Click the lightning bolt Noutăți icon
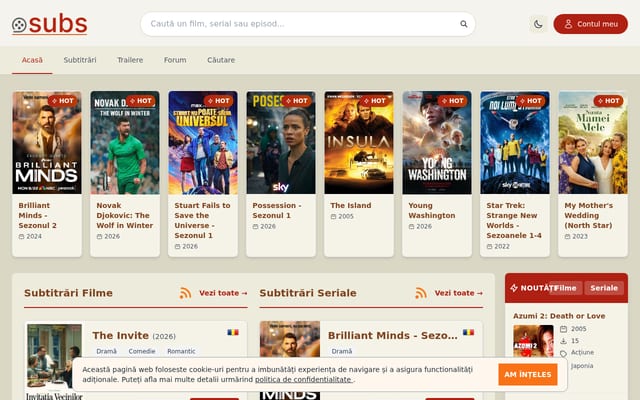Viewport: 640px width, 400px height. pyautogui.click(x=514, y=288)
